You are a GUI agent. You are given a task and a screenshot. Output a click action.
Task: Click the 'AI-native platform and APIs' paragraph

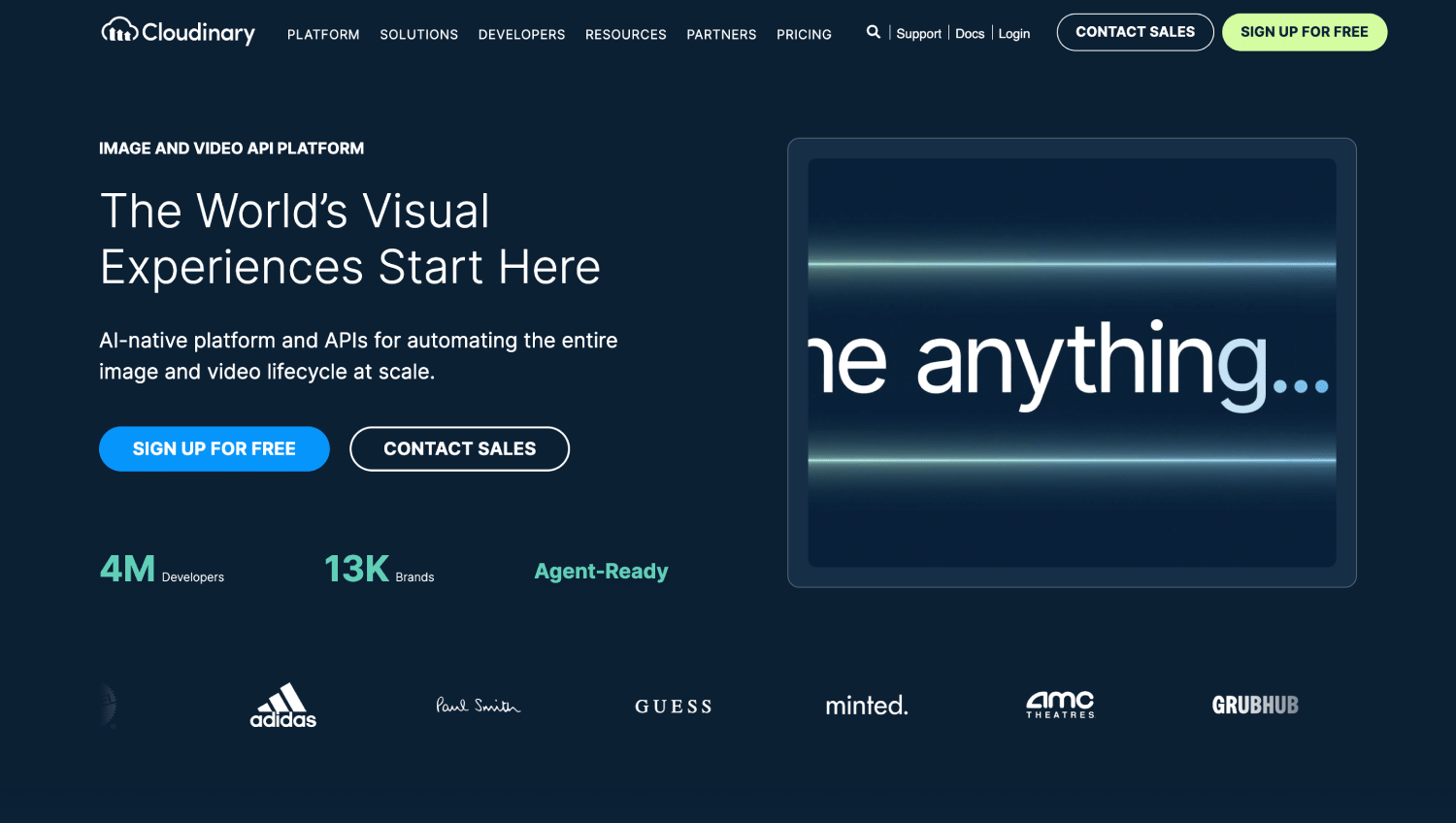[x=358, y=356]
